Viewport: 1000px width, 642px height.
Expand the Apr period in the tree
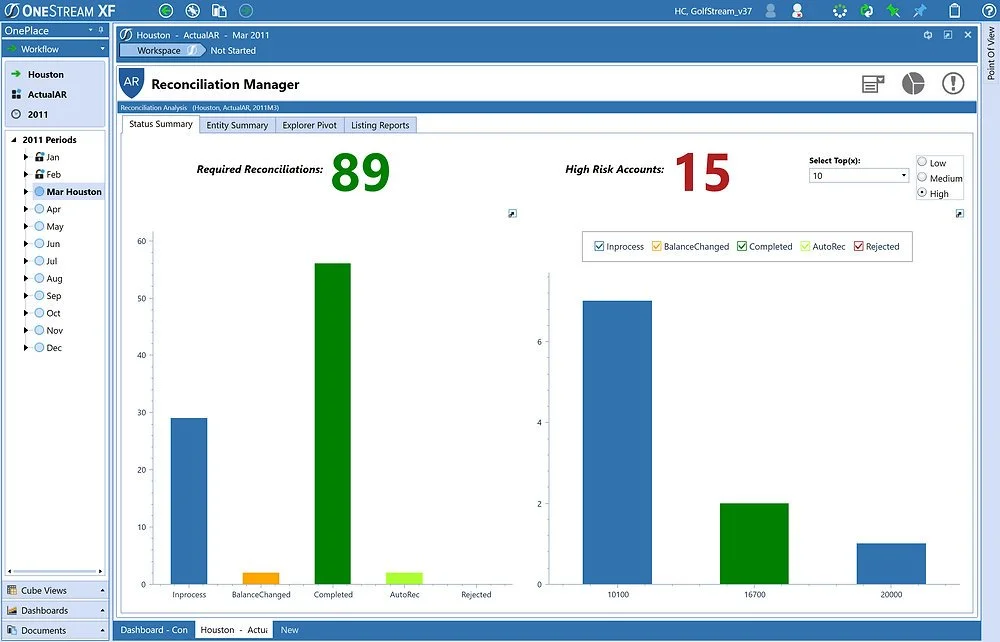(24, 209)
